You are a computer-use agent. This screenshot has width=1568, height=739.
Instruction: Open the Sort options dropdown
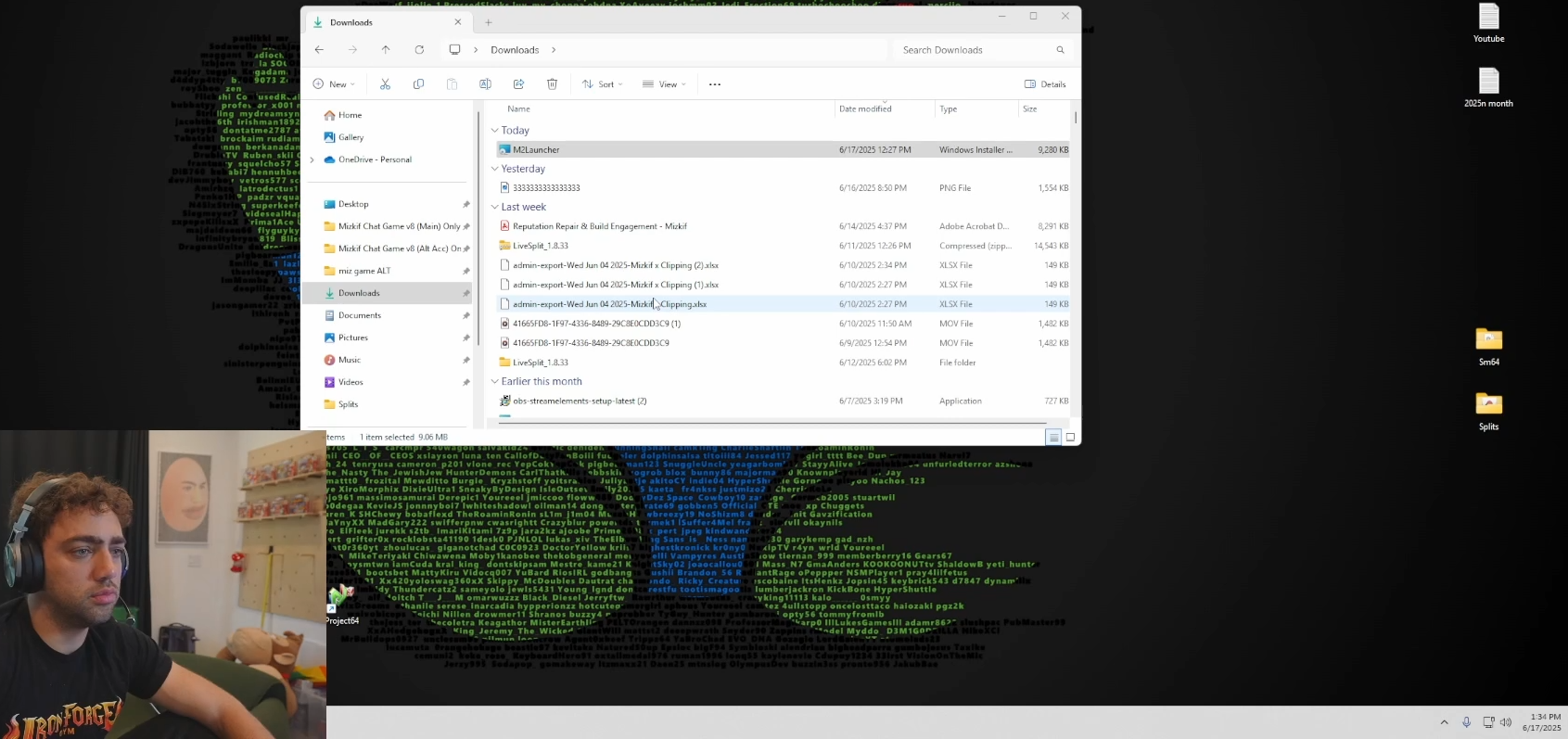click(602, 84)
